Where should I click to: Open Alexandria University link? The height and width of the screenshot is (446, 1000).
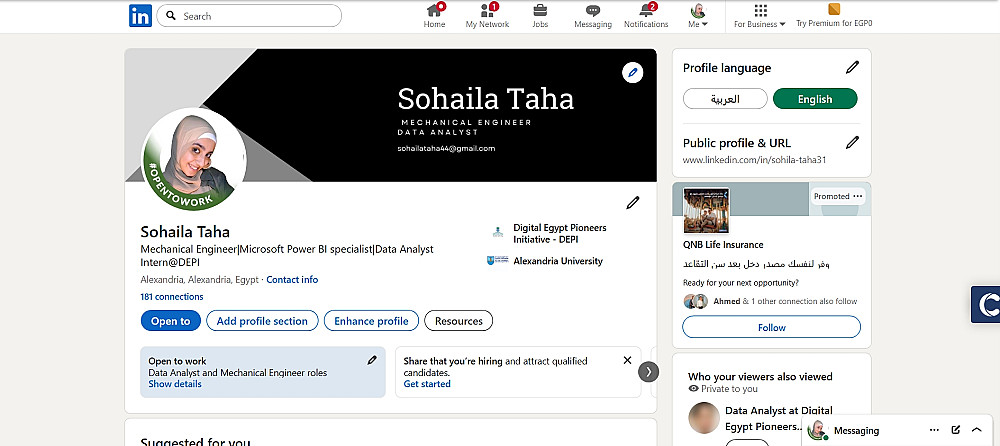pyautogui.click(x=546, y=261)
